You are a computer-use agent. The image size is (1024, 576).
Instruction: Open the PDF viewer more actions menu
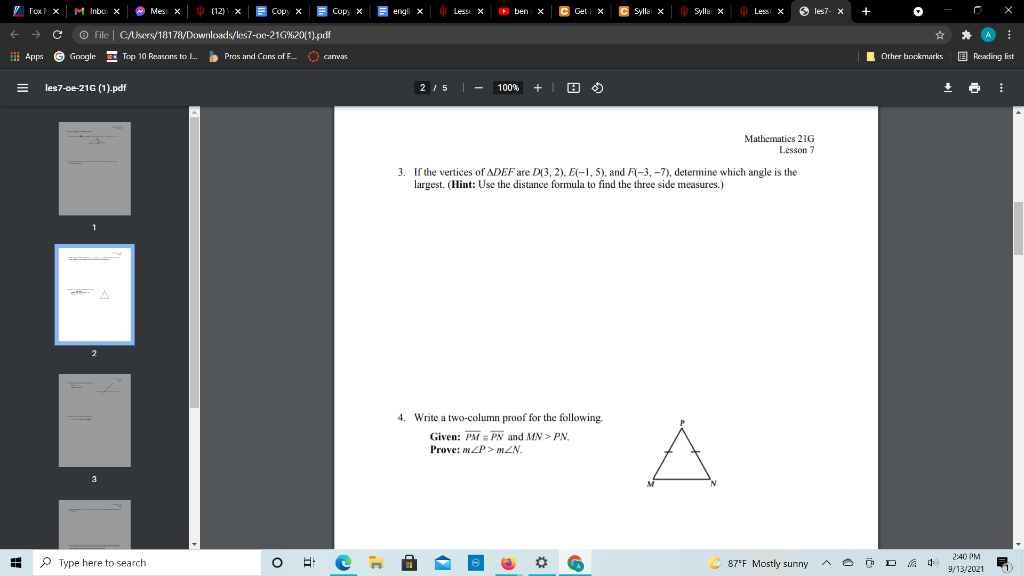tap(1001, 88)
